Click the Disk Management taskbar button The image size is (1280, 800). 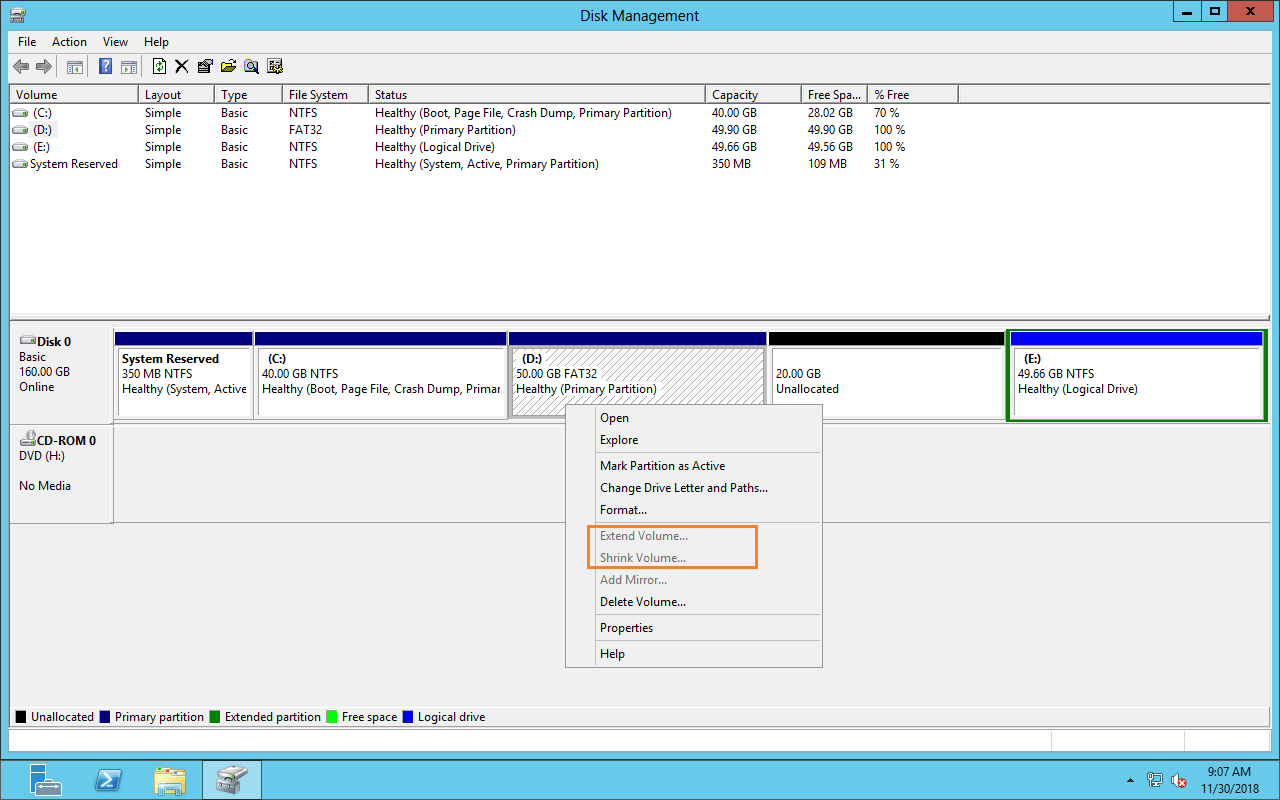[232, 779]
